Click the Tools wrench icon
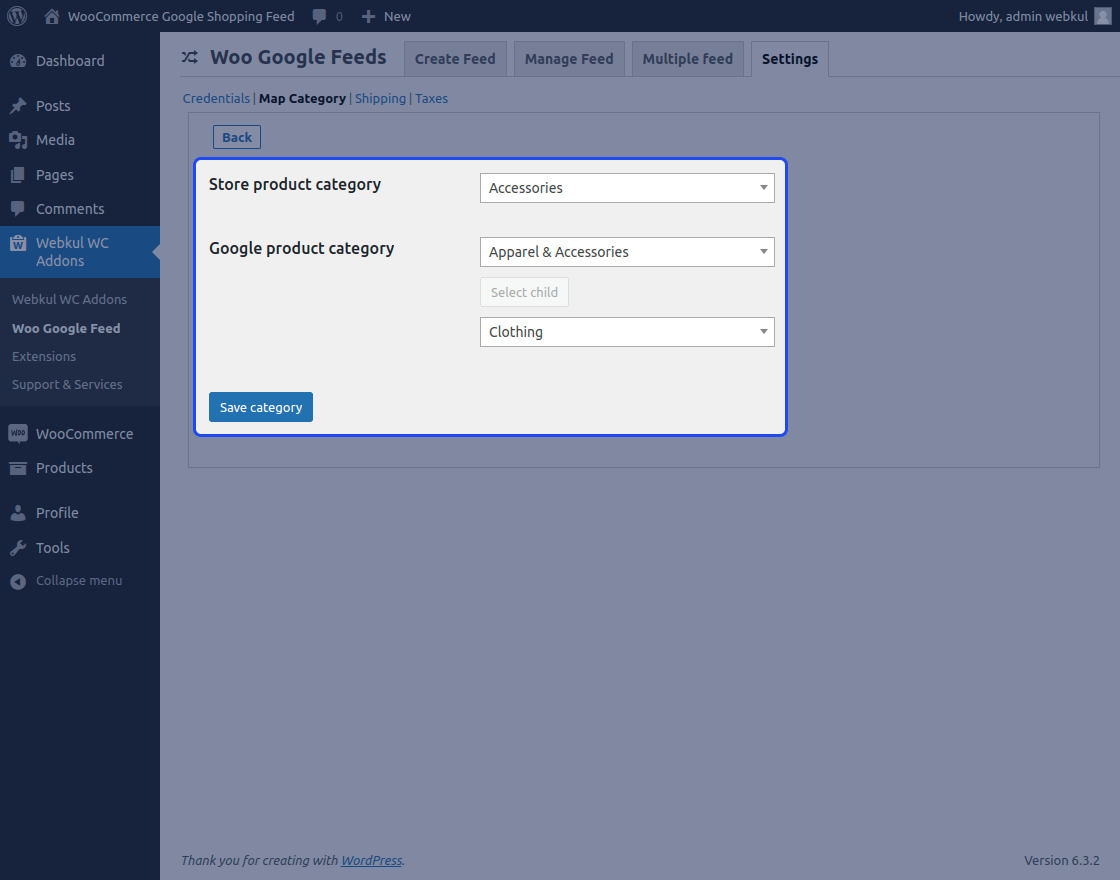The width and height of the screenshot is (1120, 880). [x=18, y=548]
